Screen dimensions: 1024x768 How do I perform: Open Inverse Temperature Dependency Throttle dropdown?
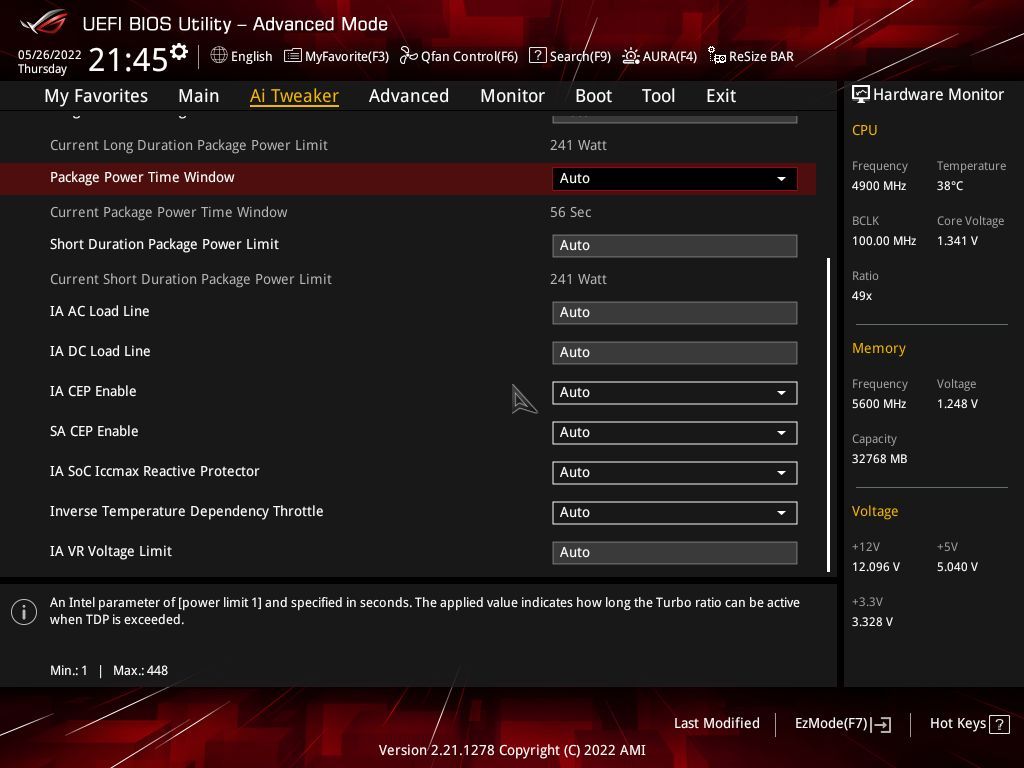click(675, 513)
